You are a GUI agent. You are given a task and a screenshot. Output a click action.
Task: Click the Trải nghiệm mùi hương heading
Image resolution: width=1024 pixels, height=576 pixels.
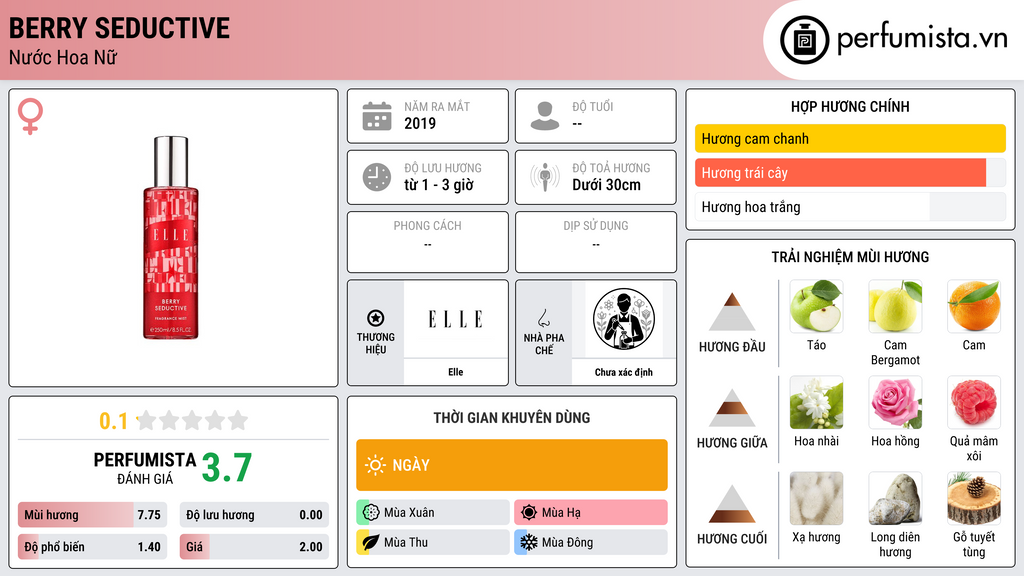pyautogui.click(x=850, y=257)
